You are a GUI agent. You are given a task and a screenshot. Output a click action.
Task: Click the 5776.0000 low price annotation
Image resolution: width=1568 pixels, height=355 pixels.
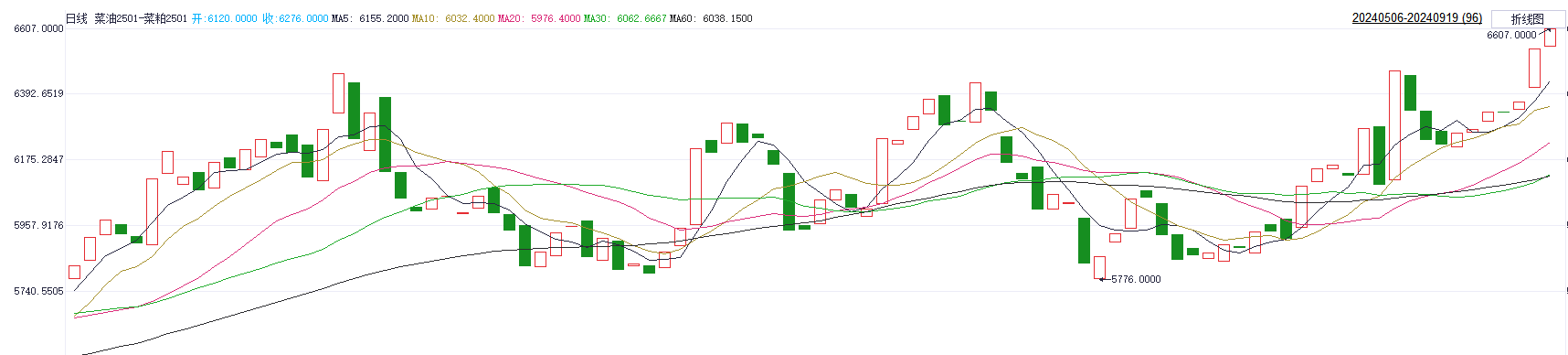[1136, 279]
